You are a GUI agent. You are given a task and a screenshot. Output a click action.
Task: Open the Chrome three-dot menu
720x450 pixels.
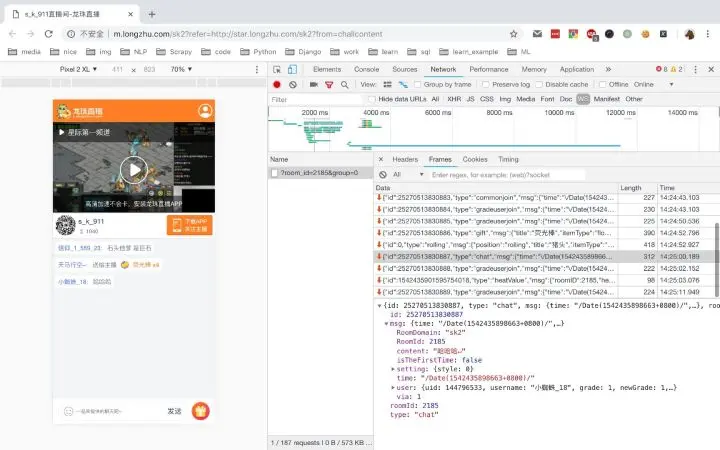click(708, 34)
